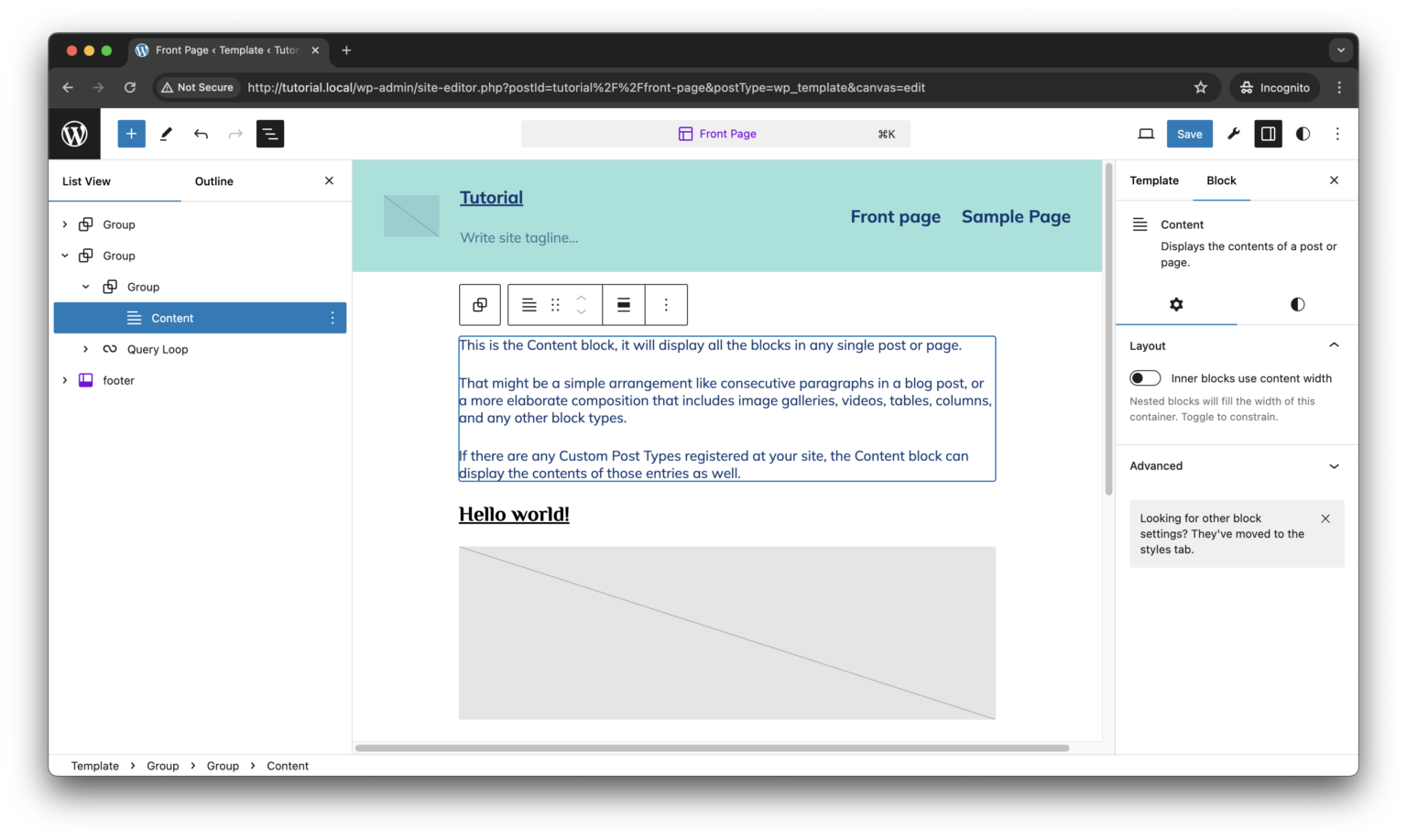The height and width of the screenshot is (840, 1407).
Task: Open the Styles half-circle icon
Action: pos(1302,133)
